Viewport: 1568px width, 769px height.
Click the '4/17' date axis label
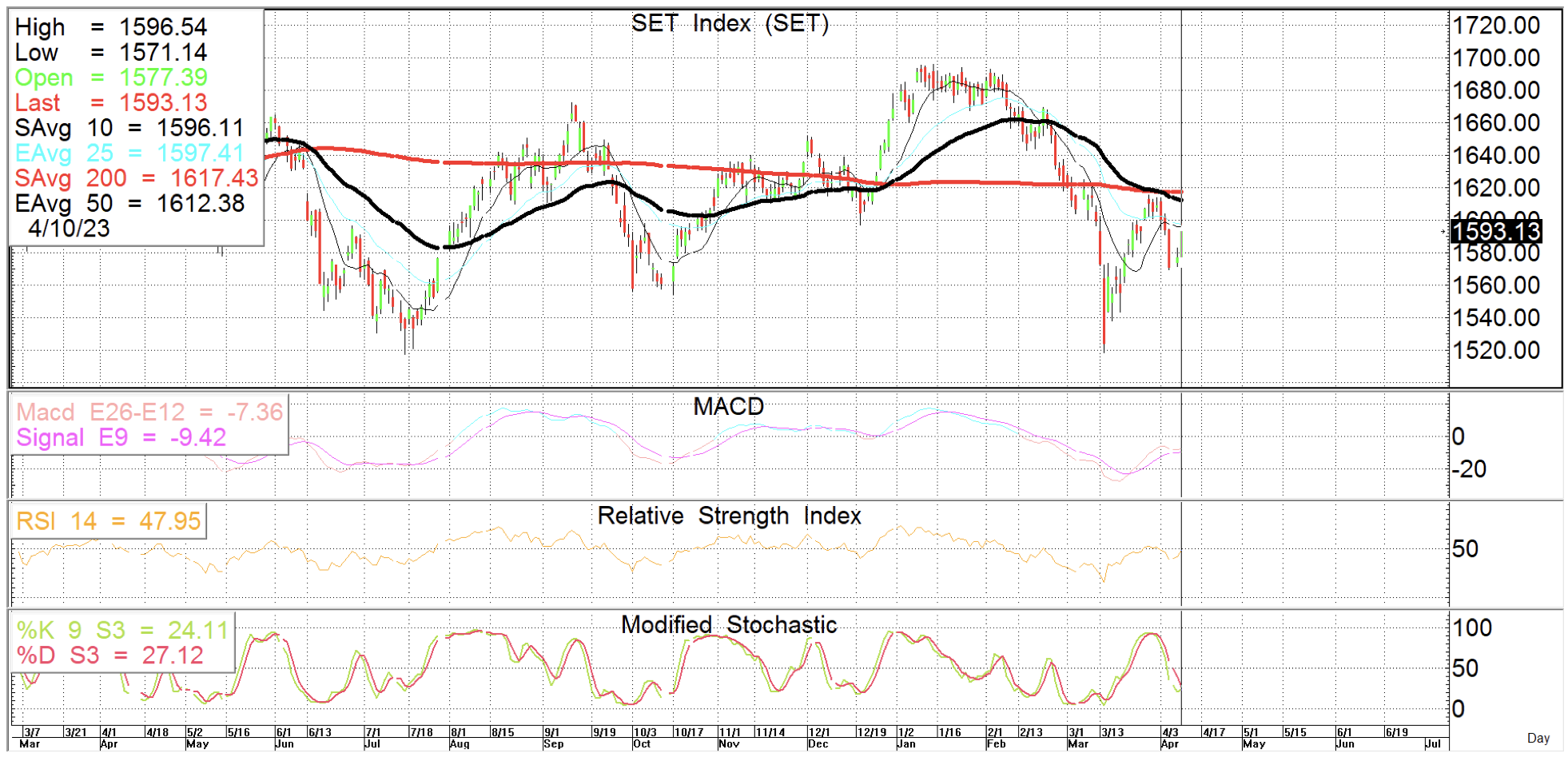pos(1214,732)
